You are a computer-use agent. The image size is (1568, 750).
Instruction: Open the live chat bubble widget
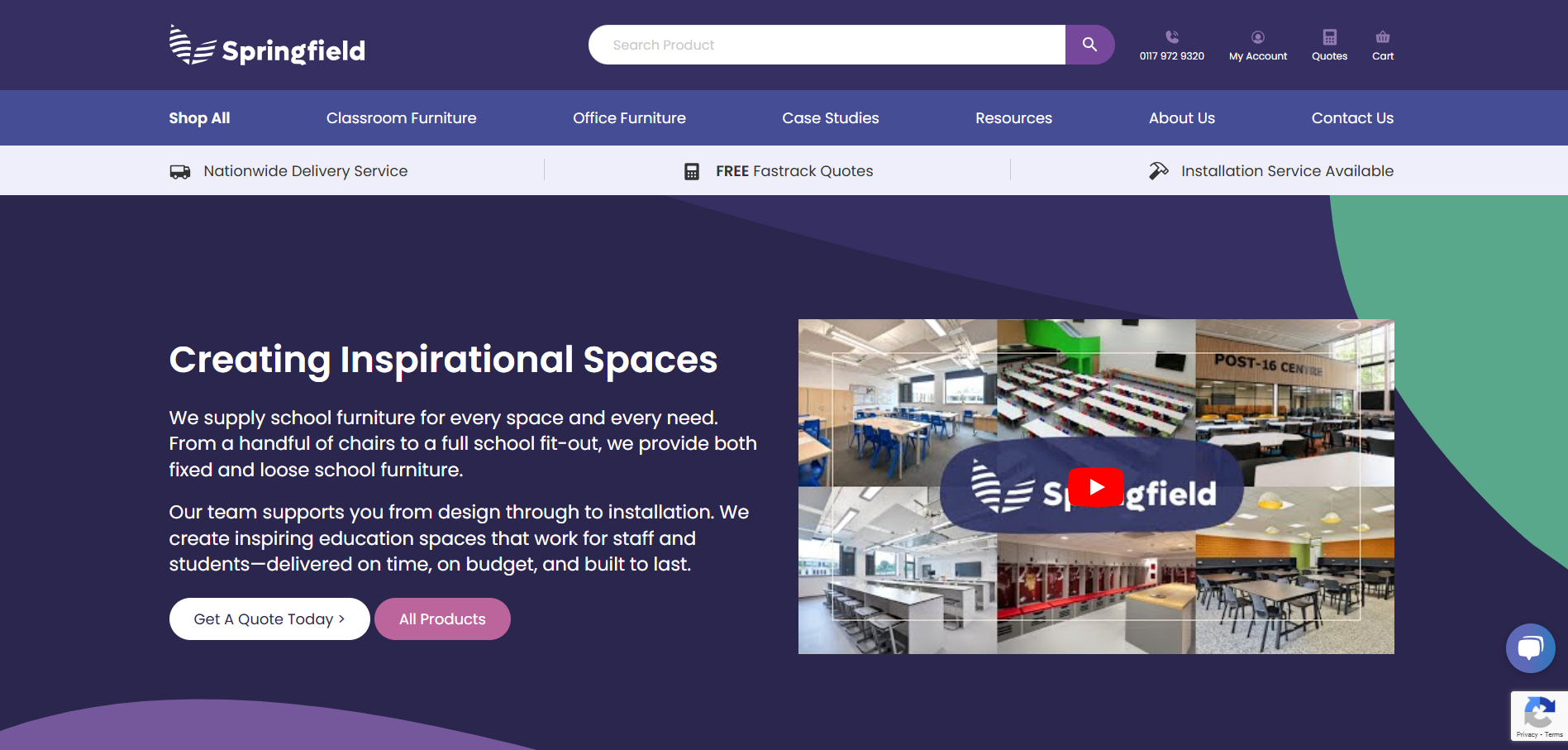(1530, 647)
